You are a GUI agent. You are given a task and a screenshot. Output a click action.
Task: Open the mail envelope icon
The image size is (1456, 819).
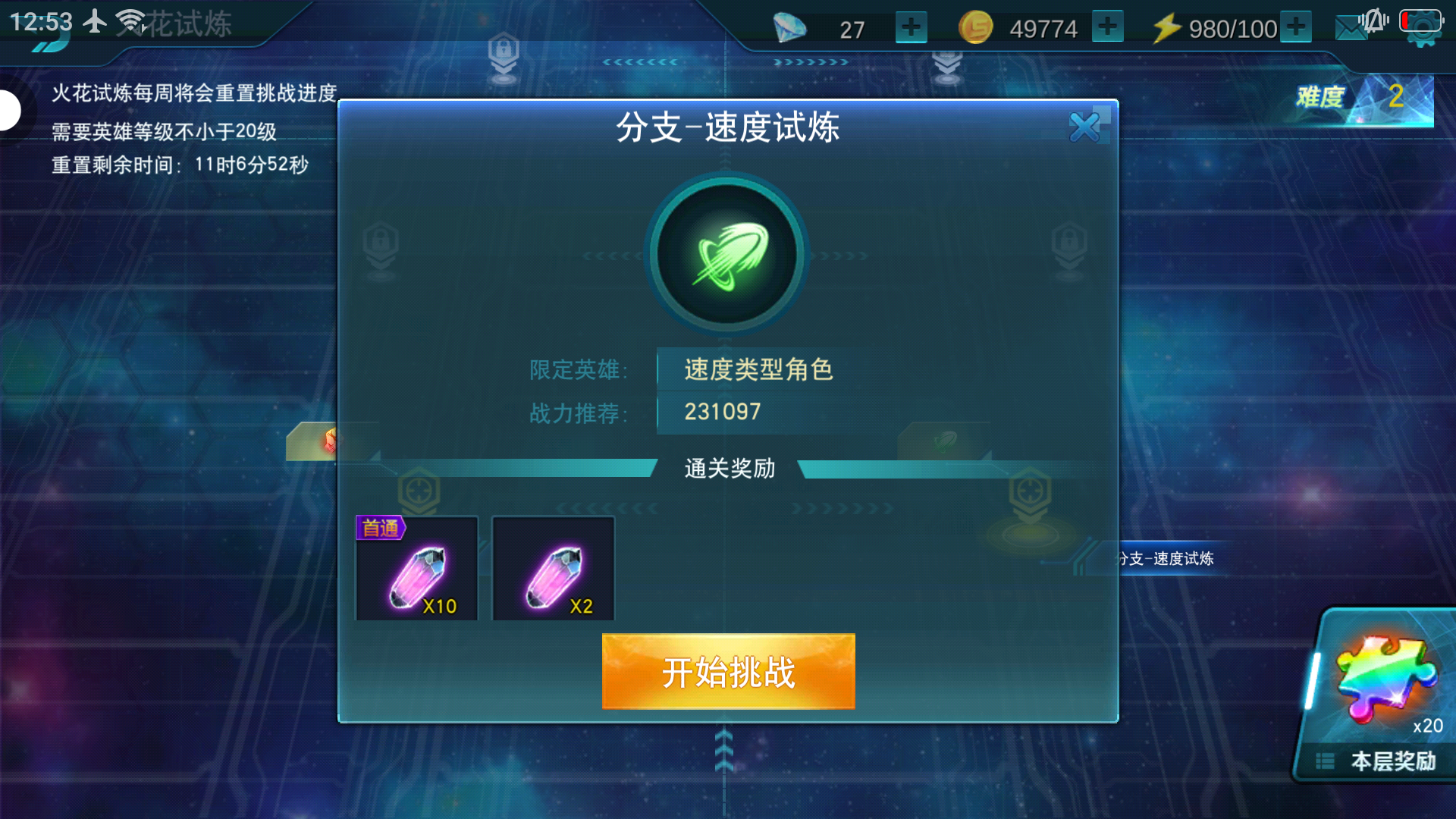click(x=1351, y=29)
